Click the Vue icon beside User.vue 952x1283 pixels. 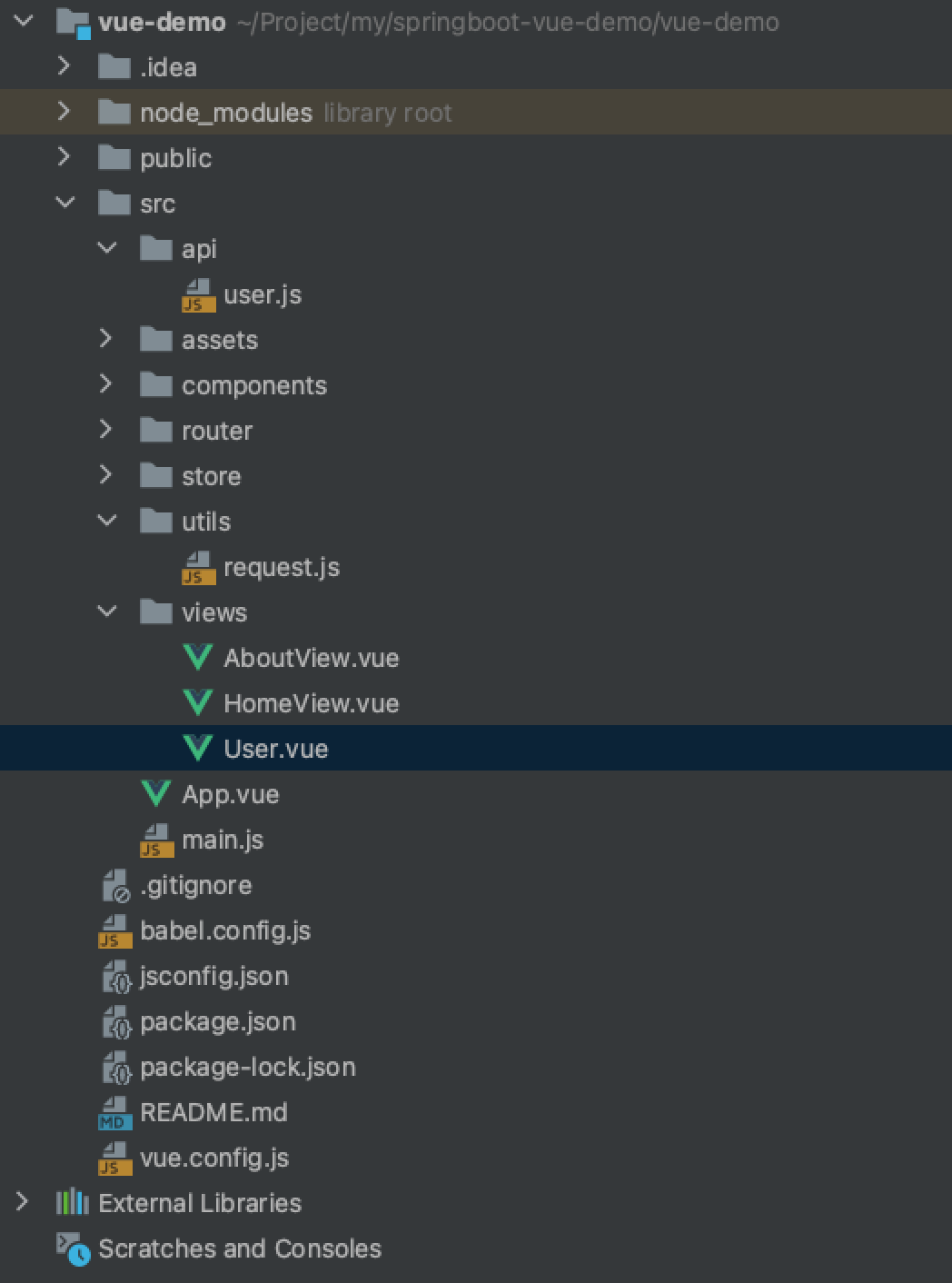pos(197,749)
